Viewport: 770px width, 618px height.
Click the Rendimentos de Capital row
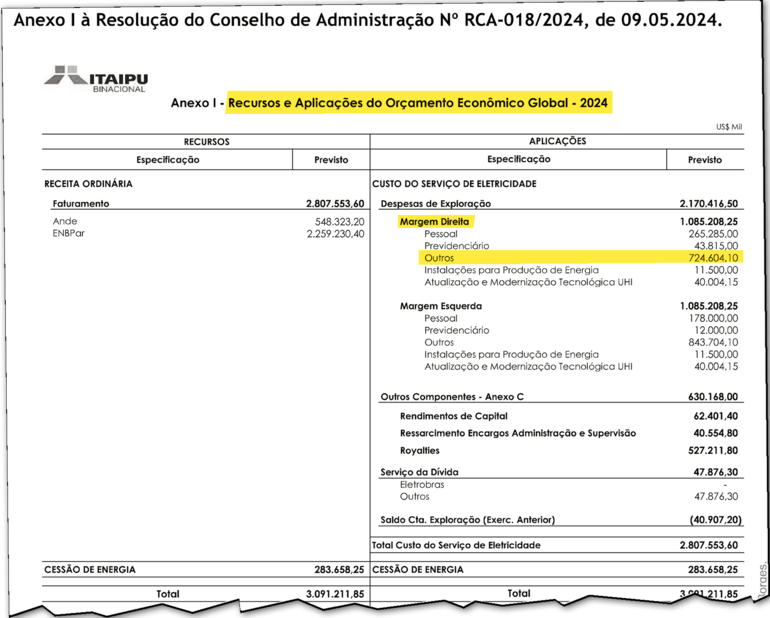[453, 415]
